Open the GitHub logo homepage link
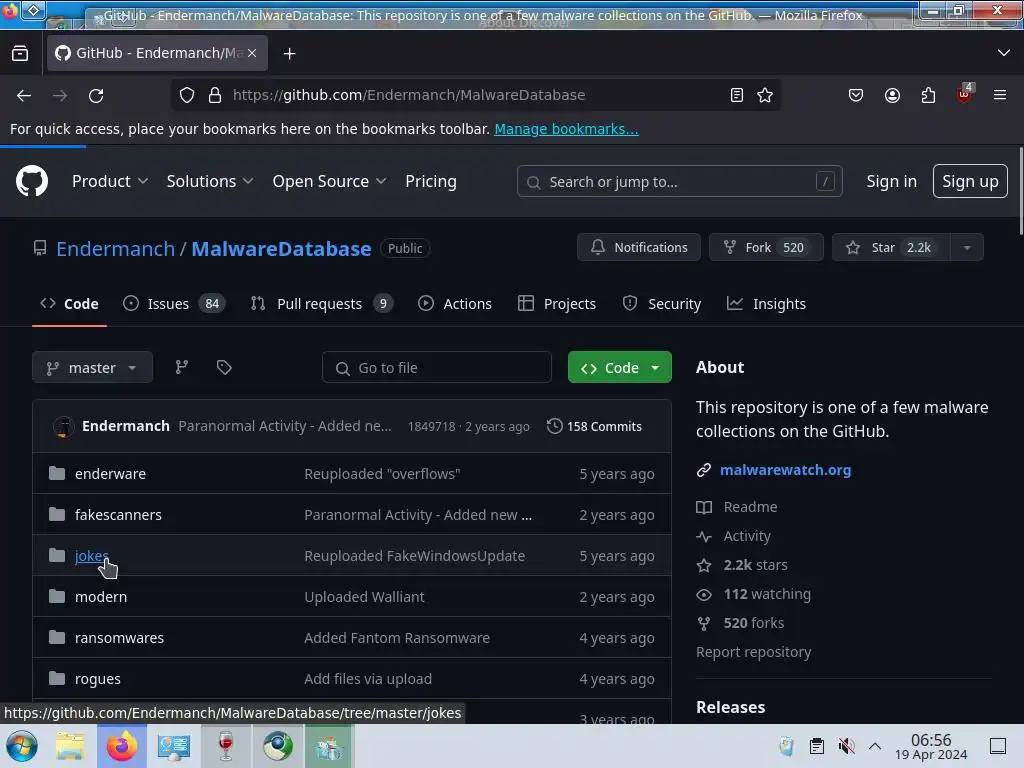 [32, 181]
